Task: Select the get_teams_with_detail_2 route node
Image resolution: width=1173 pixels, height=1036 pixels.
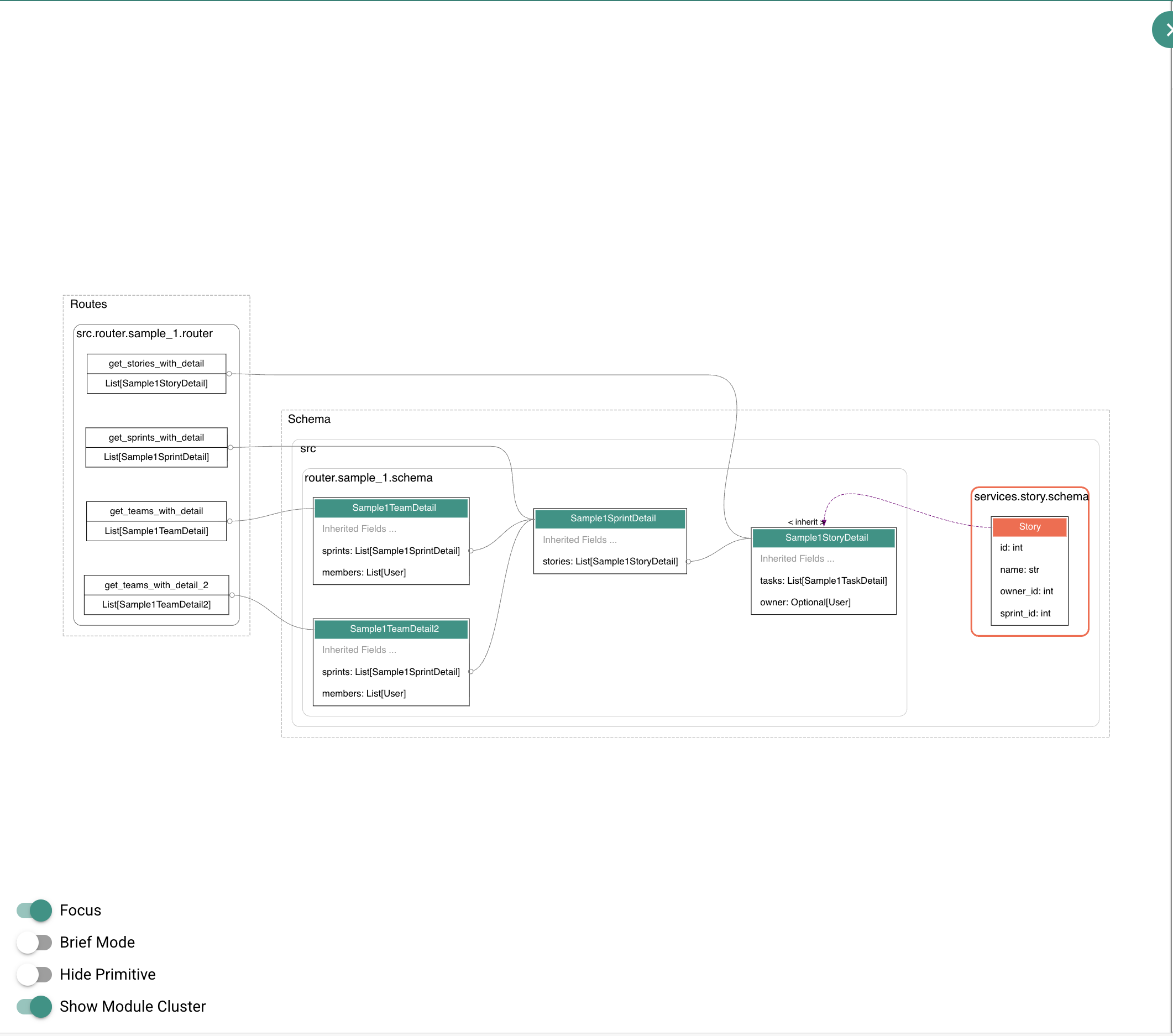Action: pos(156,585)
